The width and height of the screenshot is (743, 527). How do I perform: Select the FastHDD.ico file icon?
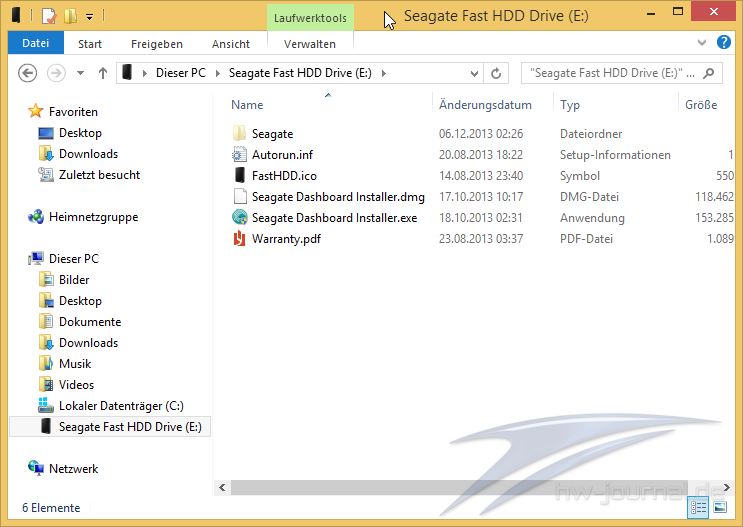point(240,176)
